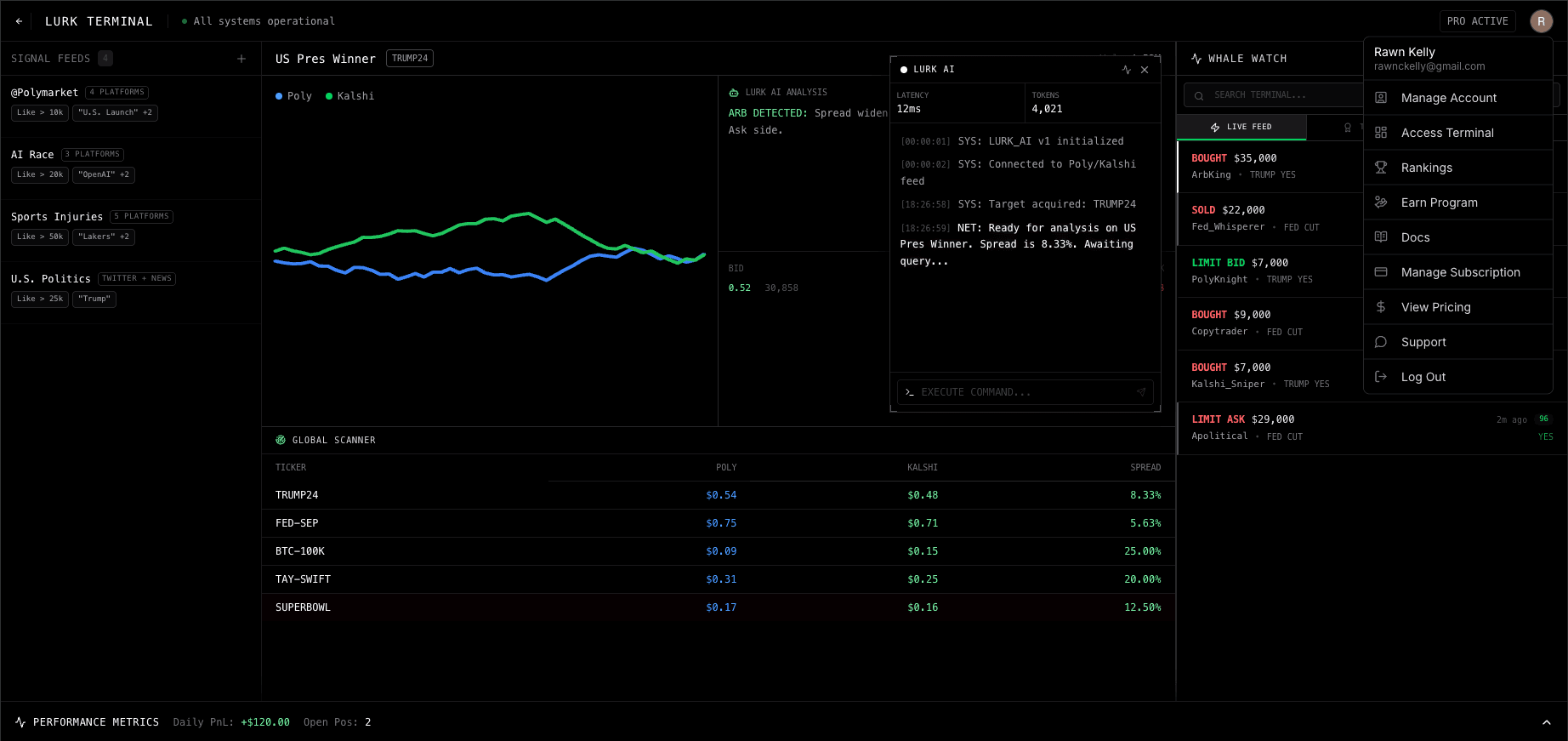Click the LURK AI Analysis robot icon
The height and width of the screenshot is (741, 1568).
pos(734,92)
